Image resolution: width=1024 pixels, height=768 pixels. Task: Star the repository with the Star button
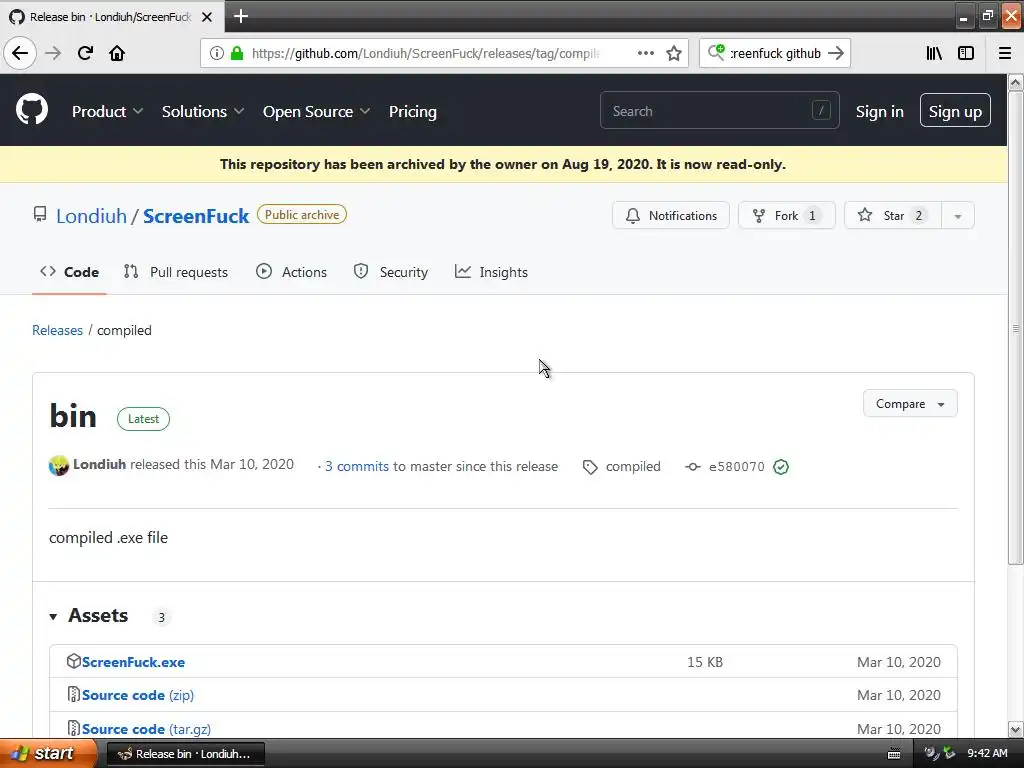coord(893,216)
